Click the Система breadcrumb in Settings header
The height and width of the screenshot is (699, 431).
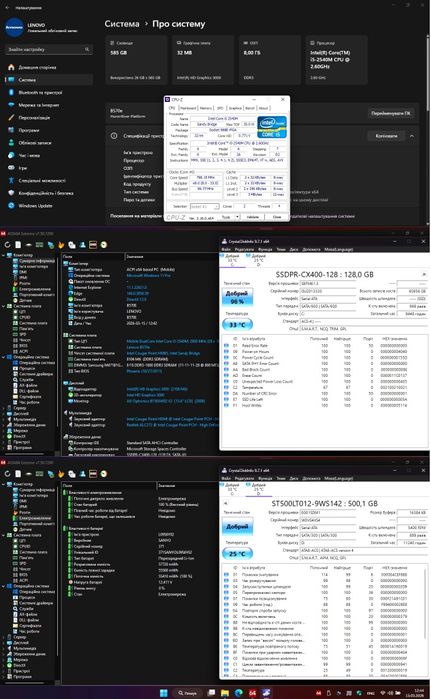coord(122,24)
